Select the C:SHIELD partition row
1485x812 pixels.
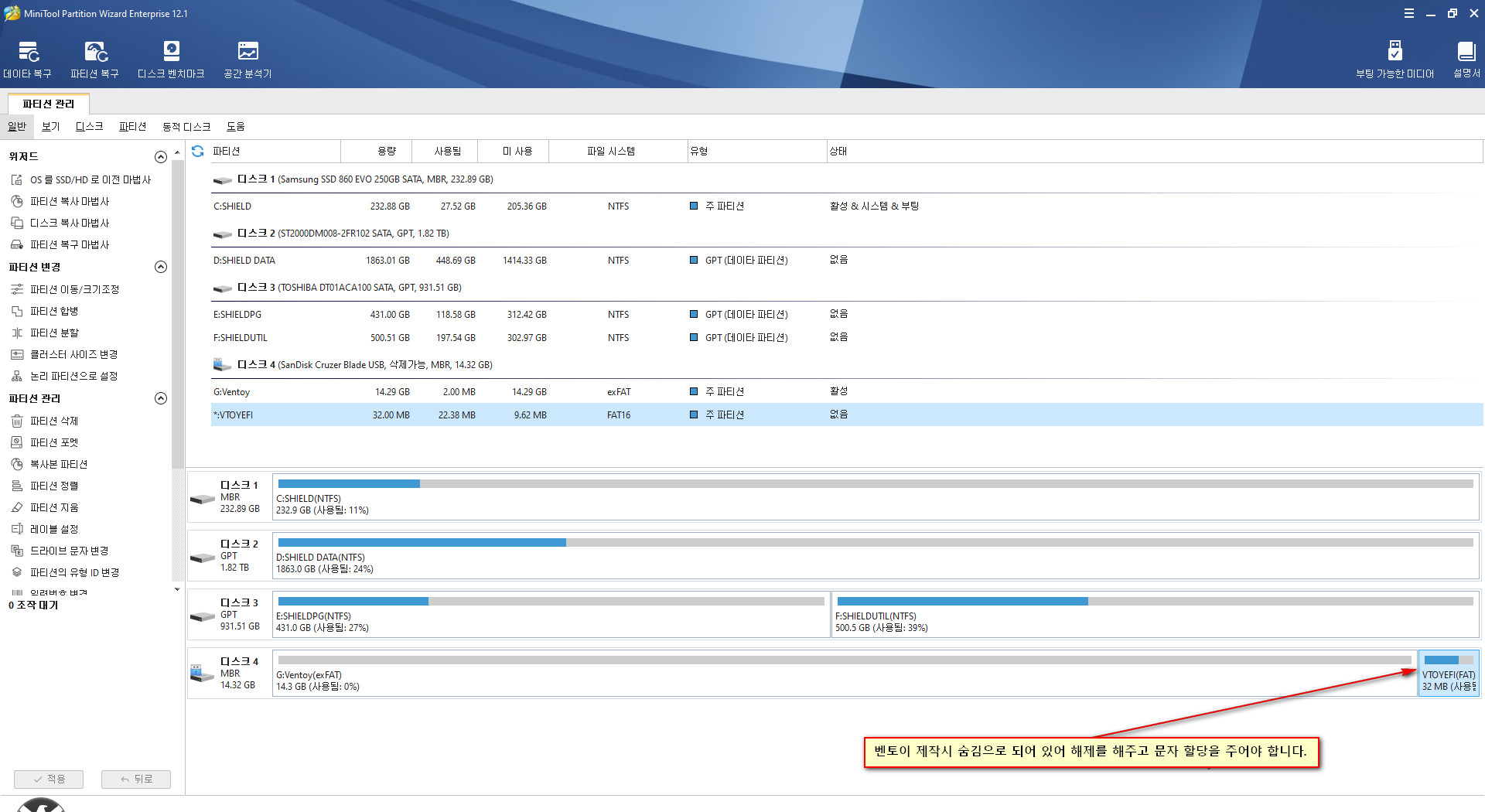847,206
